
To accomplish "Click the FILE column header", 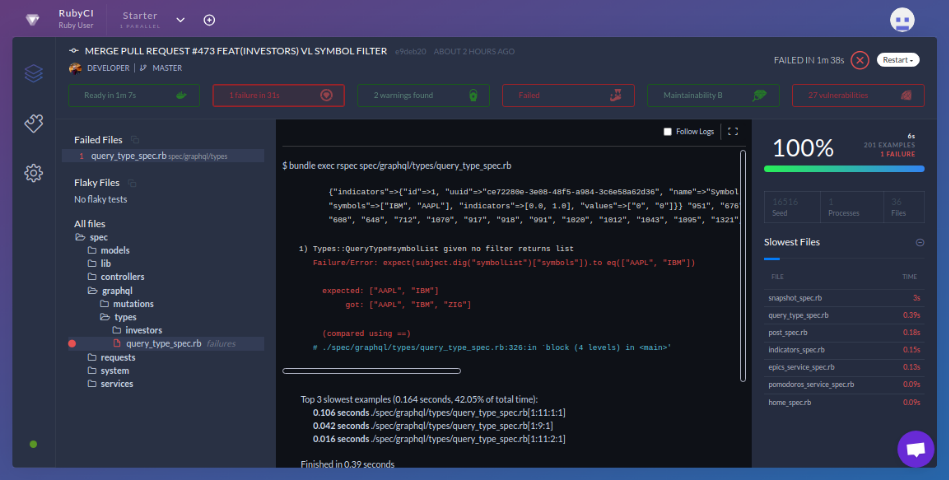I will 778,277.
